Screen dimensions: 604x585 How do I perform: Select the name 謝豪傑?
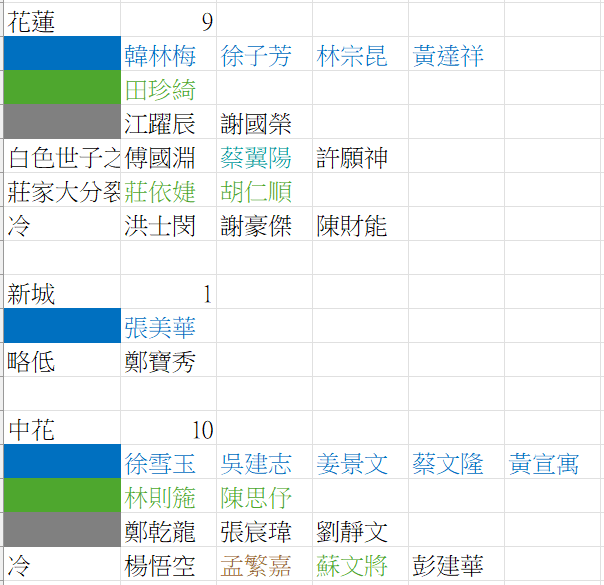(x=256, y=226)
